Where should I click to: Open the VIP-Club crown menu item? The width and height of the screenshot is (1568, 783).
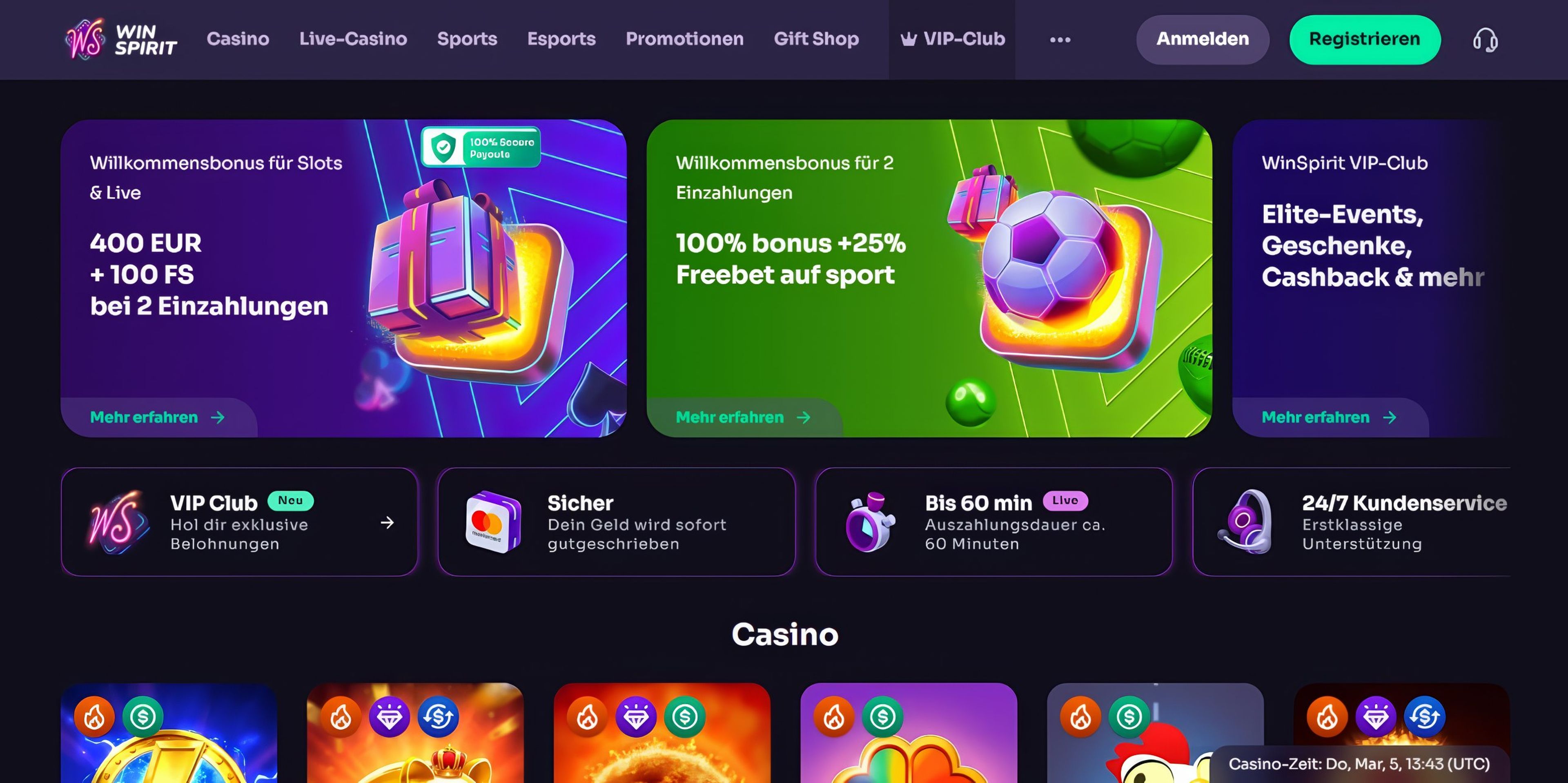tap(953, 39)
